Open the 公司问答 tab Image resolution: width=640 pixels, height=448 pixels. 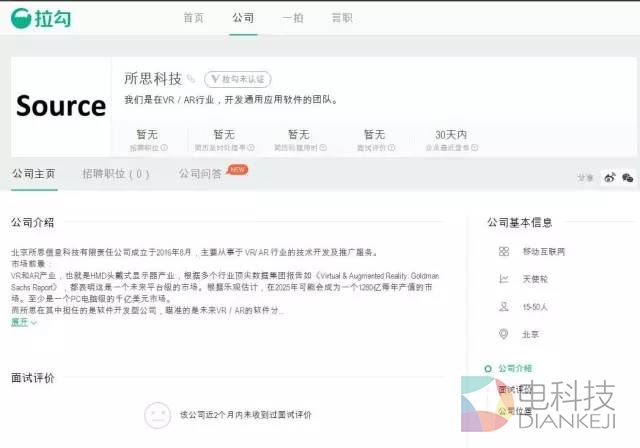200,173
